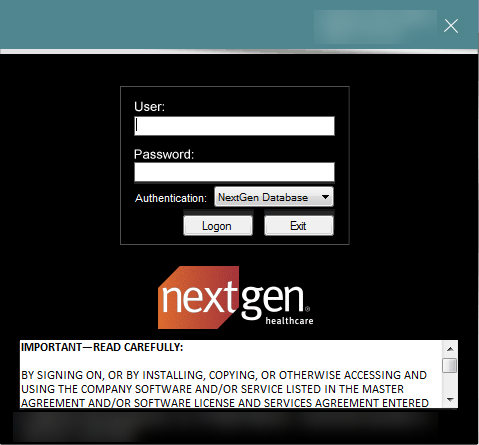Click the Logon button
Image resolution: width=479 pixels, height=445 pixels.
point(218,226)
